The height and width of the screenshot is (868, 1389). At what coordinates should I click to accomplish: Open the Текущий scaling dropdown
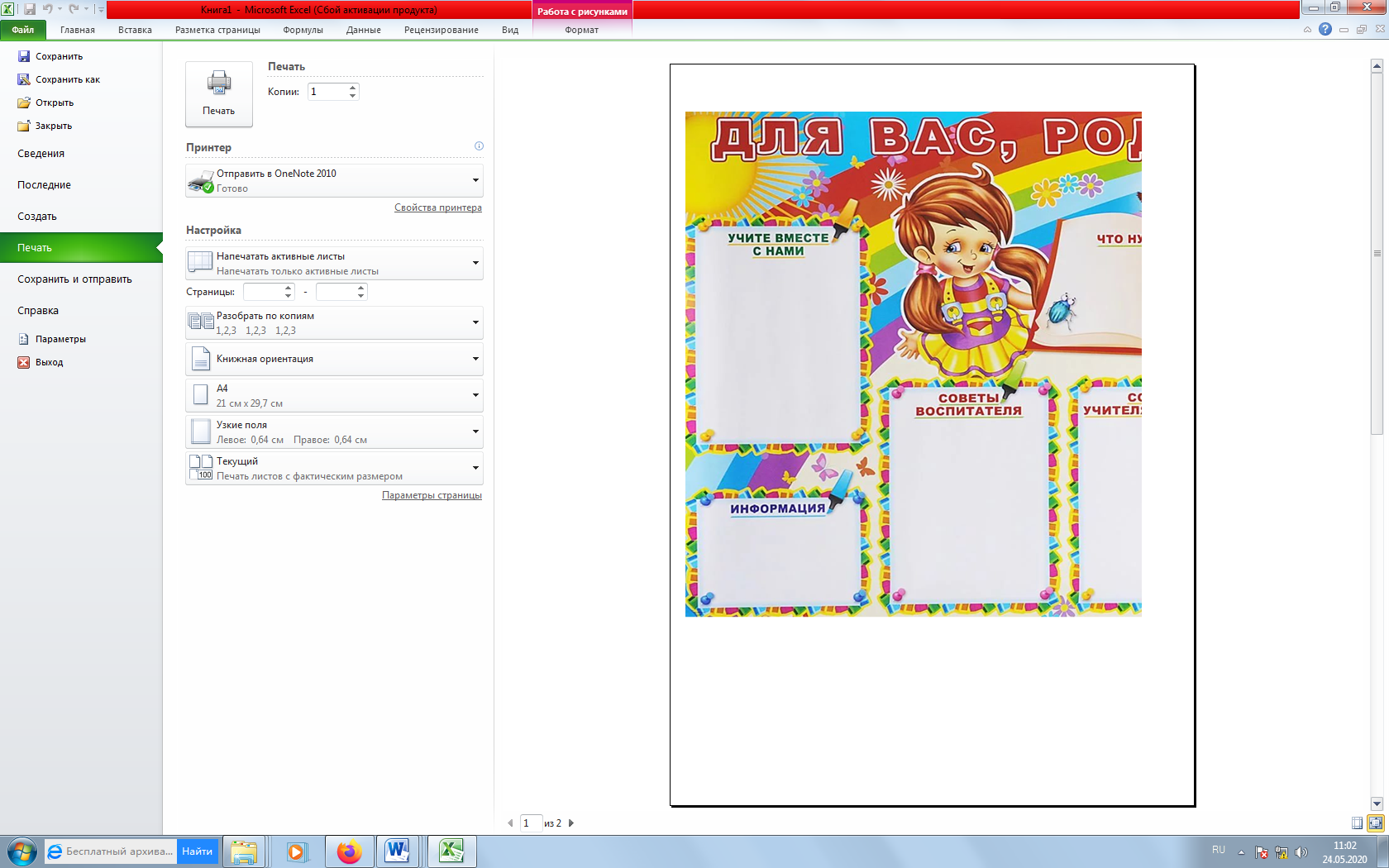(x=334, y=468)
